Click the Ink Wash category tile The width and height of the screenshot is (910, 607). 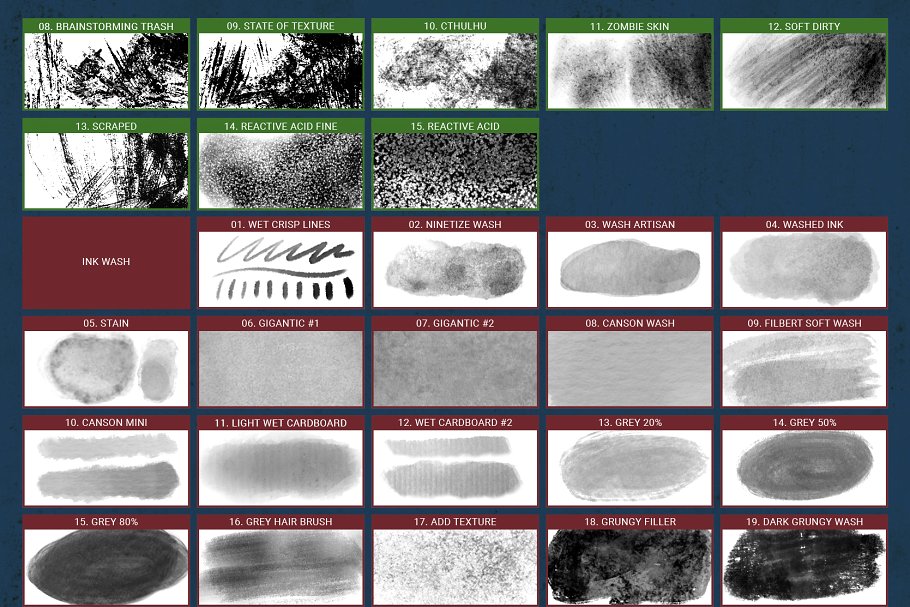tap(106, 262)
